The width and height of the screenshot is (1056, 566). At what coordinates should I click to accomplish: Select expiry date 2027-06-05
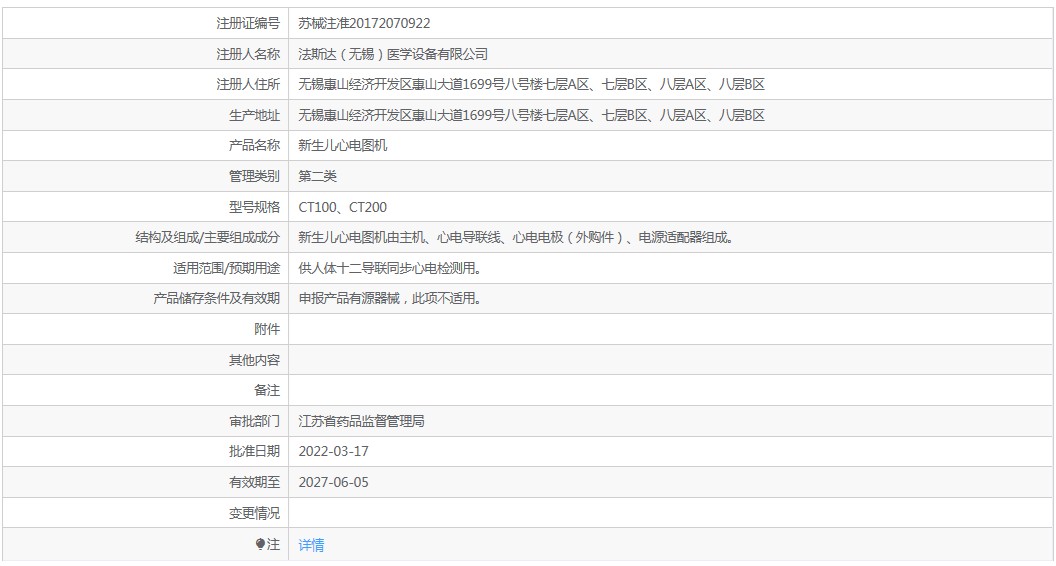334,482
